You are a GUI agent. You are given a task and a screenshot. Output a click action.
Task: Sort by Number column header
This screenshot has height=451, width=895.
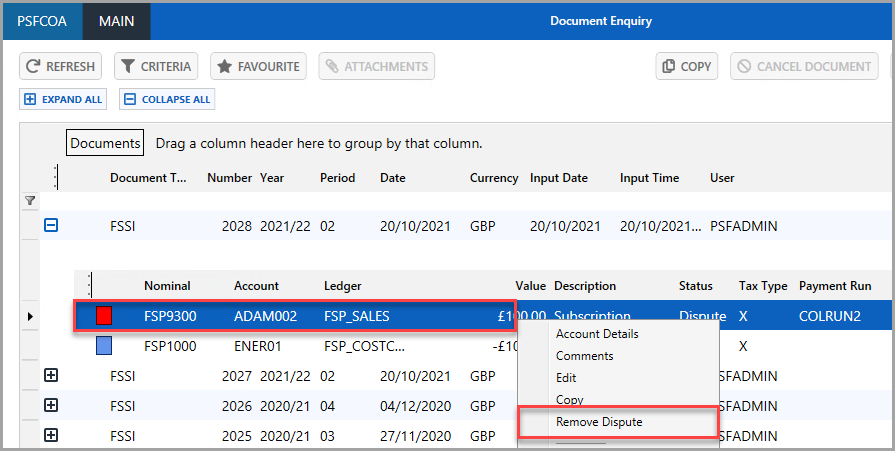[x=229, y=178]
